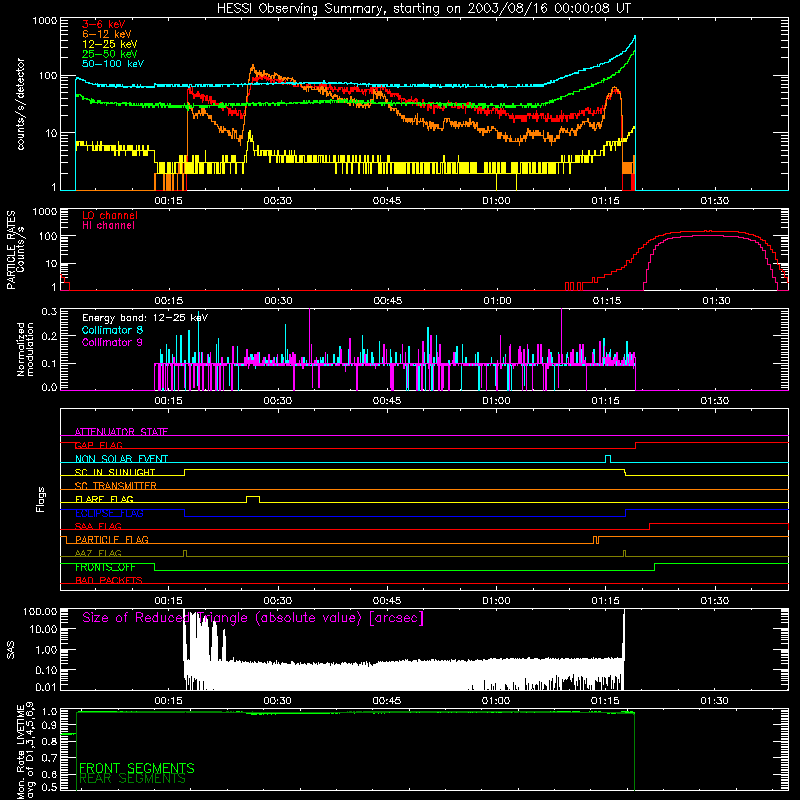
Task: Click the SC_IN_SUNLIGHT flag label
Action: (115, 472)
